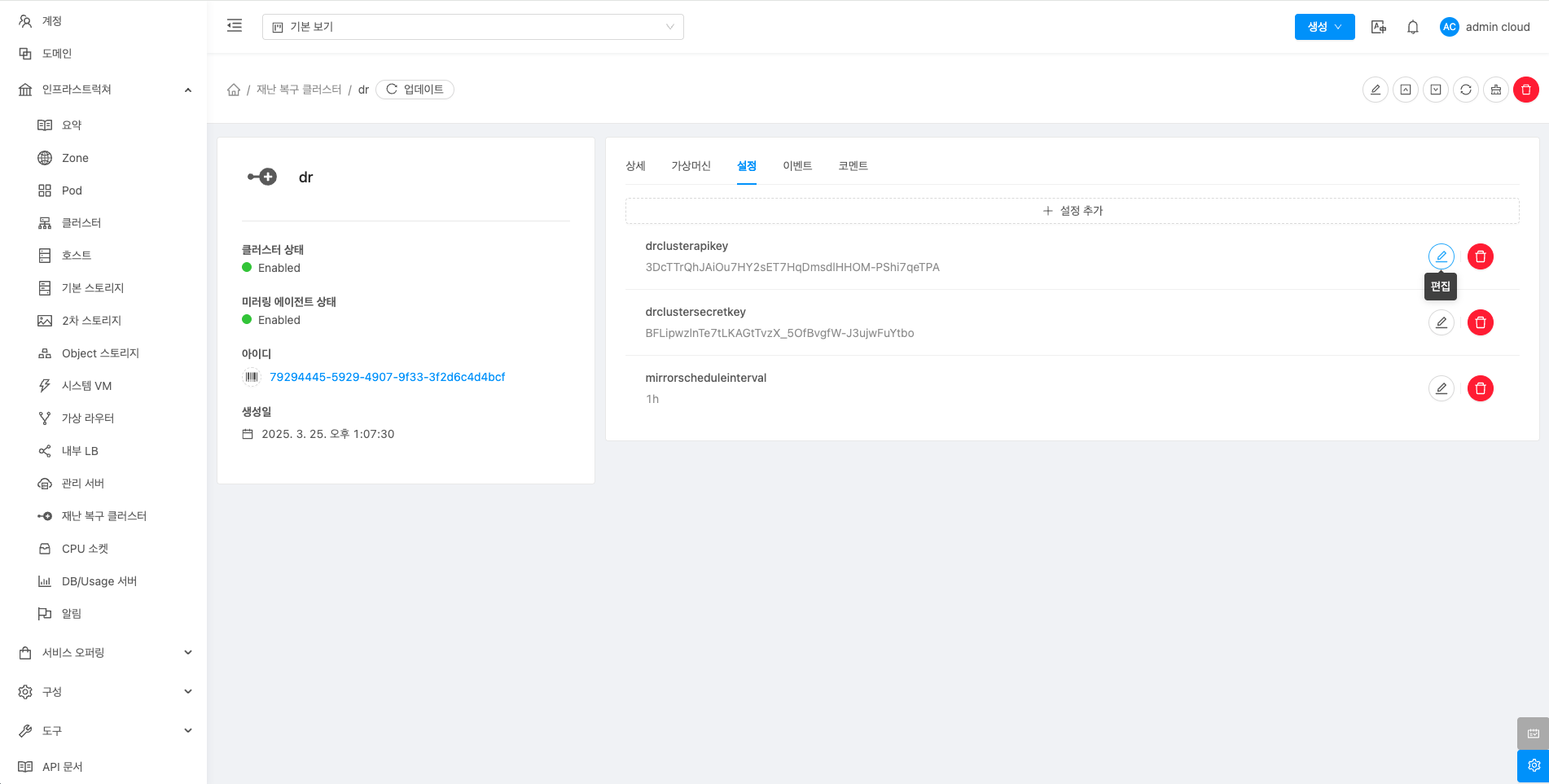
Task: Click the cluster ID link 79294445-5929...
Action: (x=387, y=377)
